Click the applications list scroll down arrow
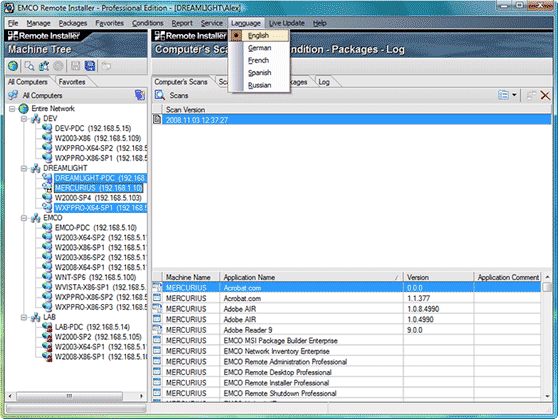 pos(547,396)
